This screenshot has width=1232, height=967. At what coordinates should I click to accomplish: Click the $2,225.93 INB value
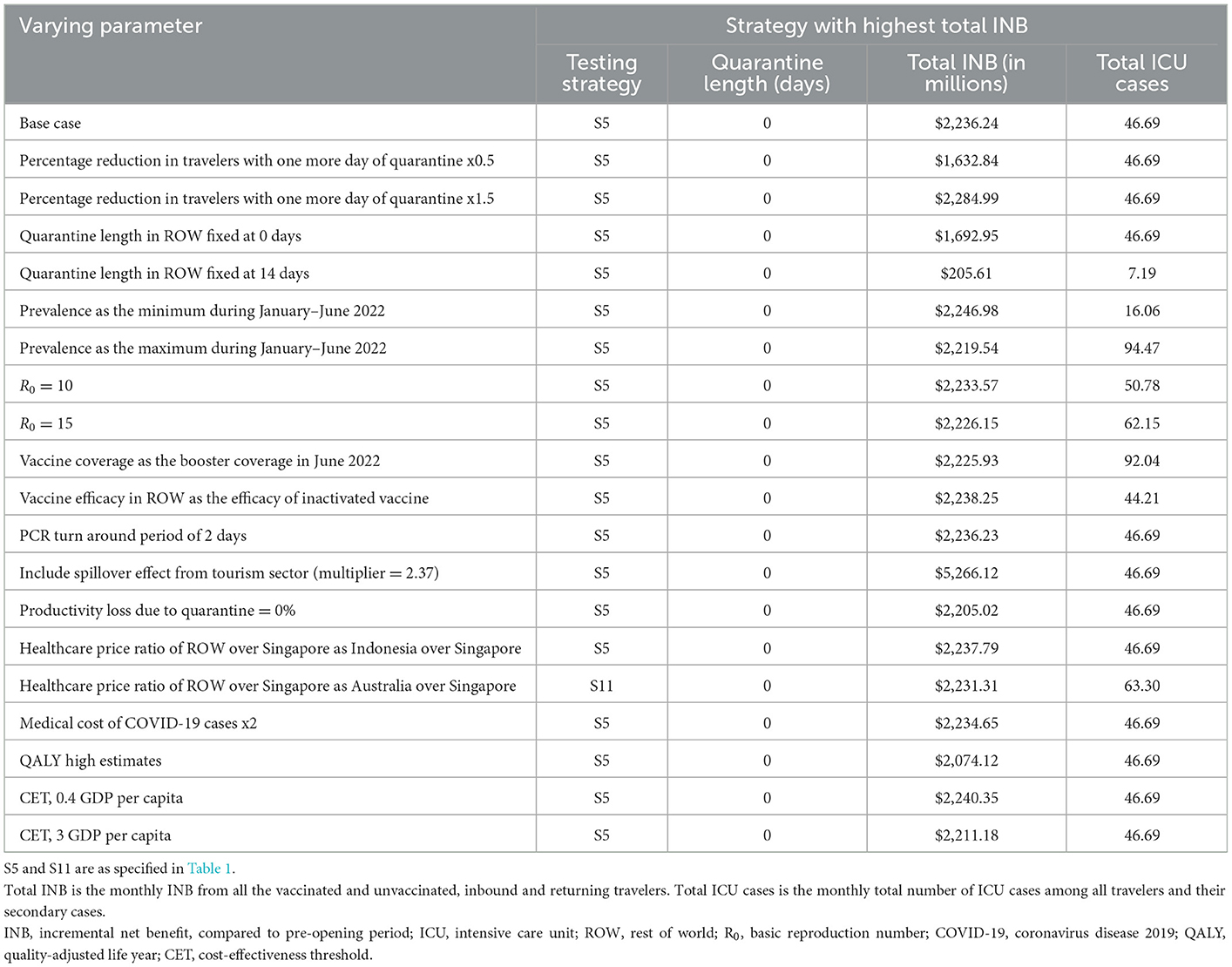tap(966, 461)
